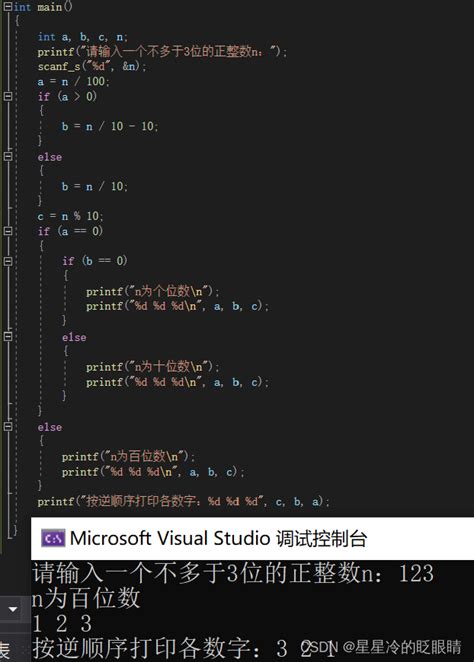
Task: Click the console output '1 2 3'
Action: click(62, 624)
